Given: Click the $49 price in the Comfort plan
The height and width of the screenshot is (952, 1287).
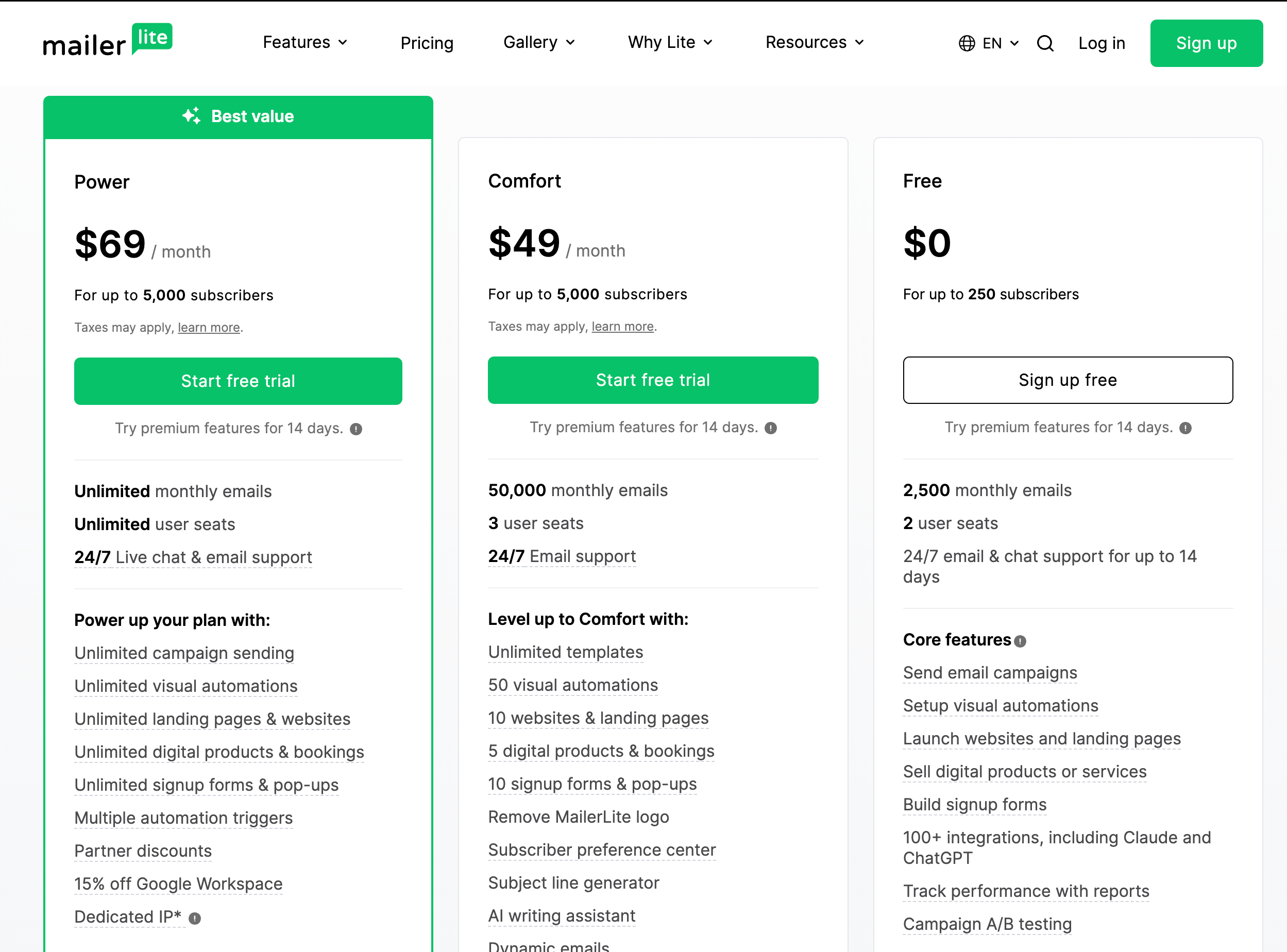Looking at the screenshot, I should coord(524,243).
